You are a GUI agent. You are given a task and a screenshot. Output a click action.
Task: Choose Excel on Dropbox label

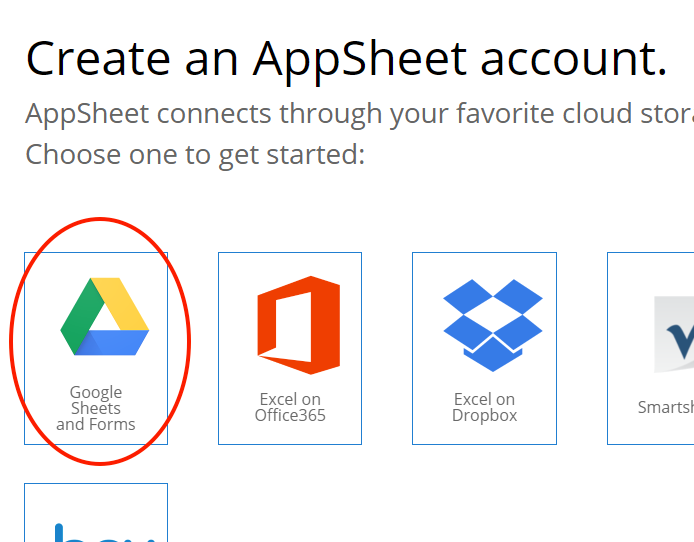pos(485,407)
